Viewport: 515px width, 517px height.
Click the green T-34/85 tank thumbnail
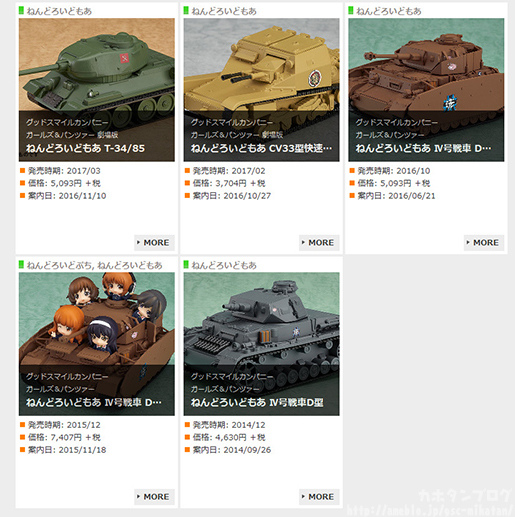[x=97, y=90]
